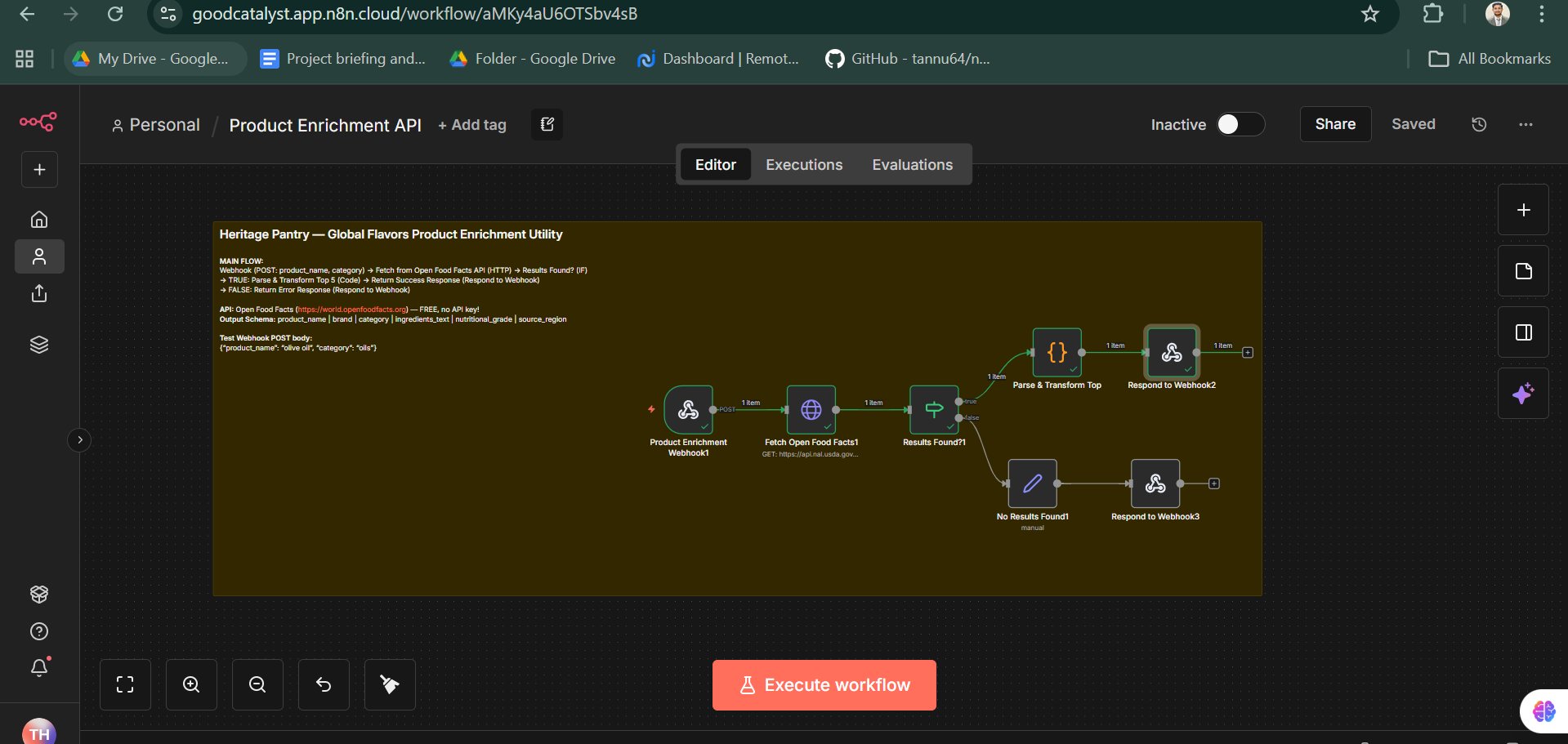
Task: Select the Fetch Open Food Facts1 node
Action: pyautogui.click(x=811, y=410)
